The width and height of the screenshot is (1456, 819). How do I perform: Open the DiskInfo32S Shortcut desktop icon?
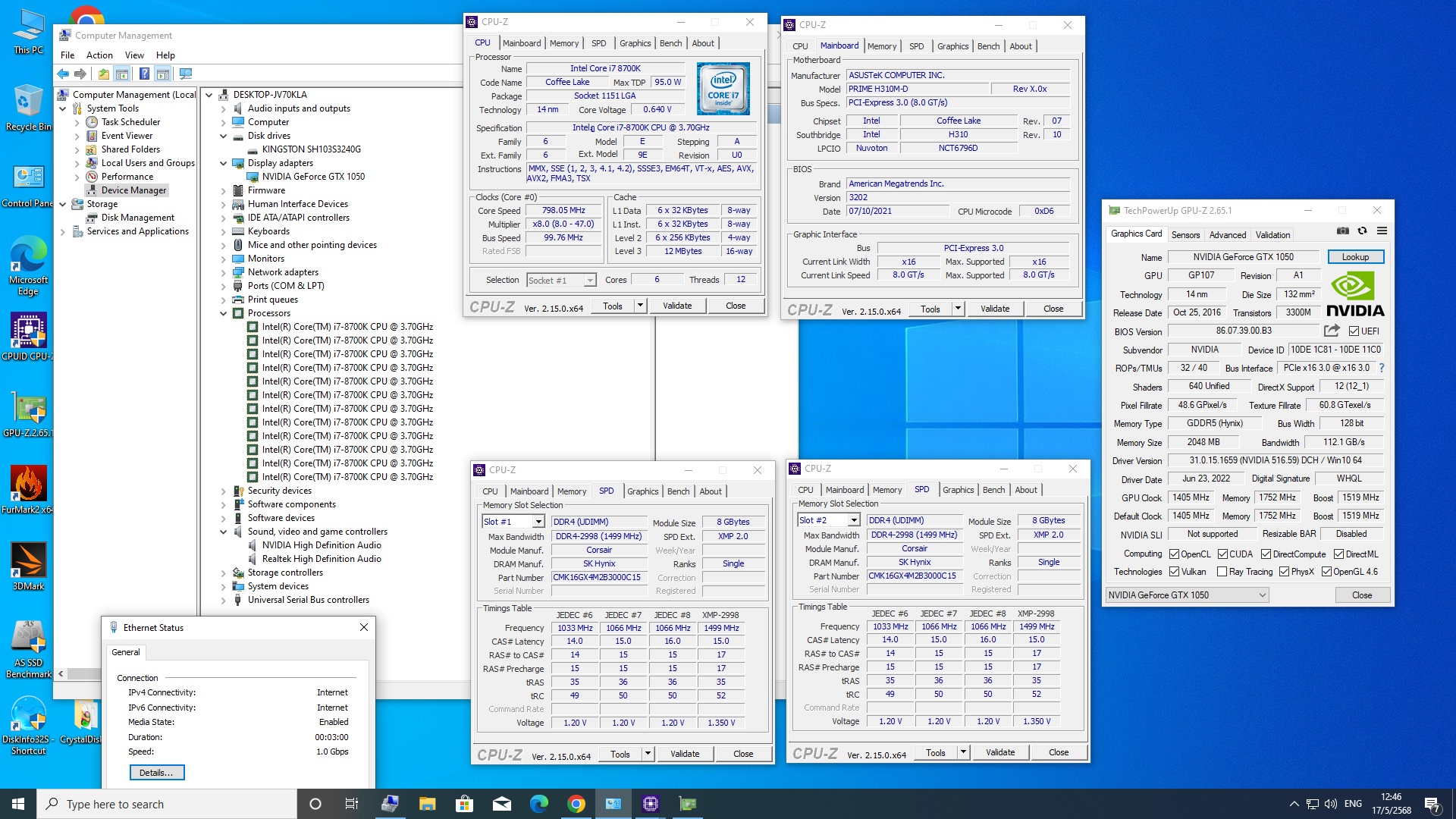(x=28, y=726)
